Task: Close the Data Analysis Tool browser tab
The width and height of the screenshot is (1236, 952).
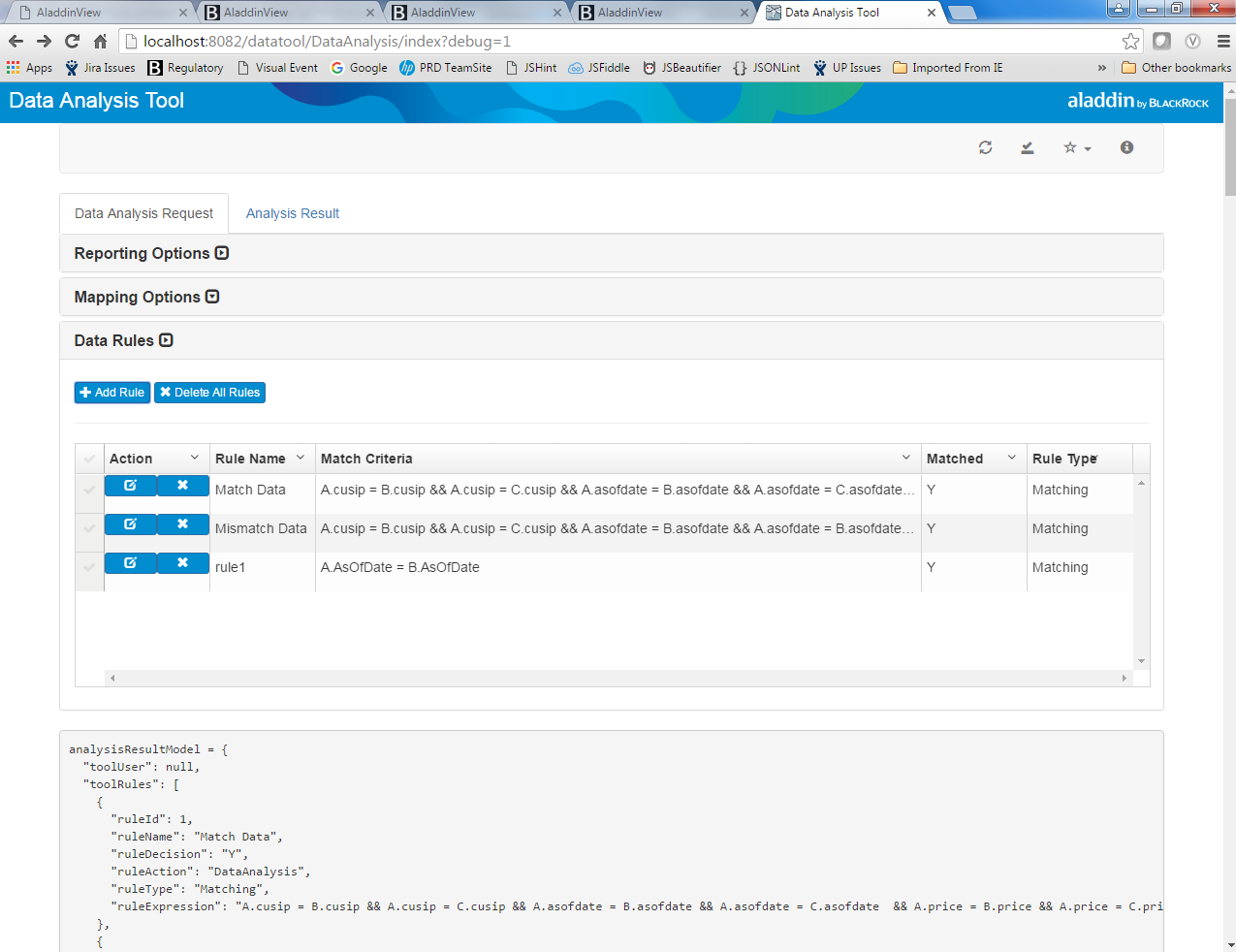Action: (932, 13)
